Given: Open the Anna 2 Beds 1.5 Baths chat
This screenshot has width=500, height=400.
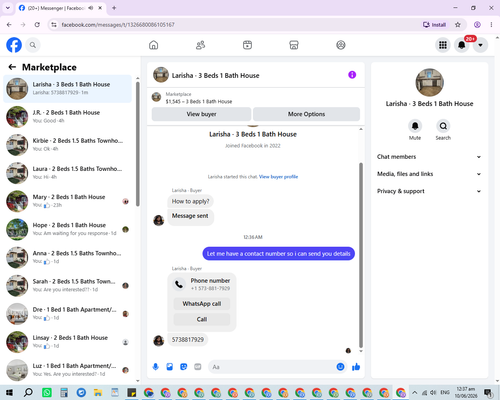Looking at the screenshot, I should tap(67, 258).
